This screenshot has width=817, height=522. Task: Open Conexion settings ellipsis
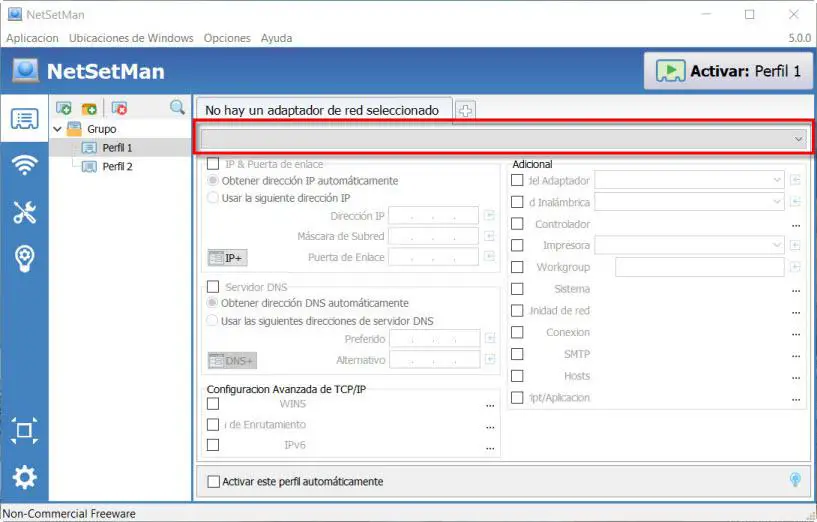click(x=796, y=334)
